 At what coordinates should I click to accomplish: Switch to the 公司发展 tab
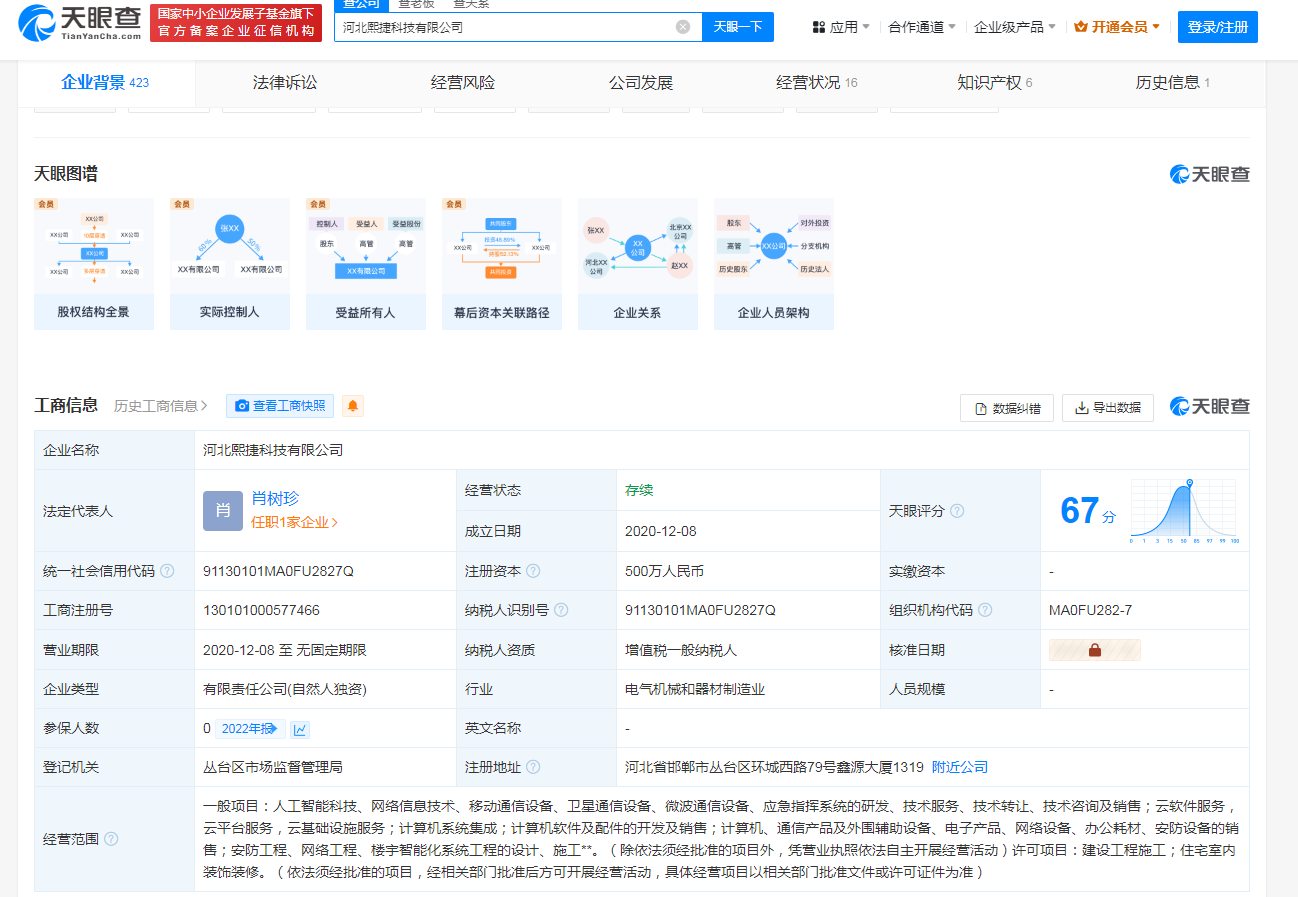[x=641, y=82]
